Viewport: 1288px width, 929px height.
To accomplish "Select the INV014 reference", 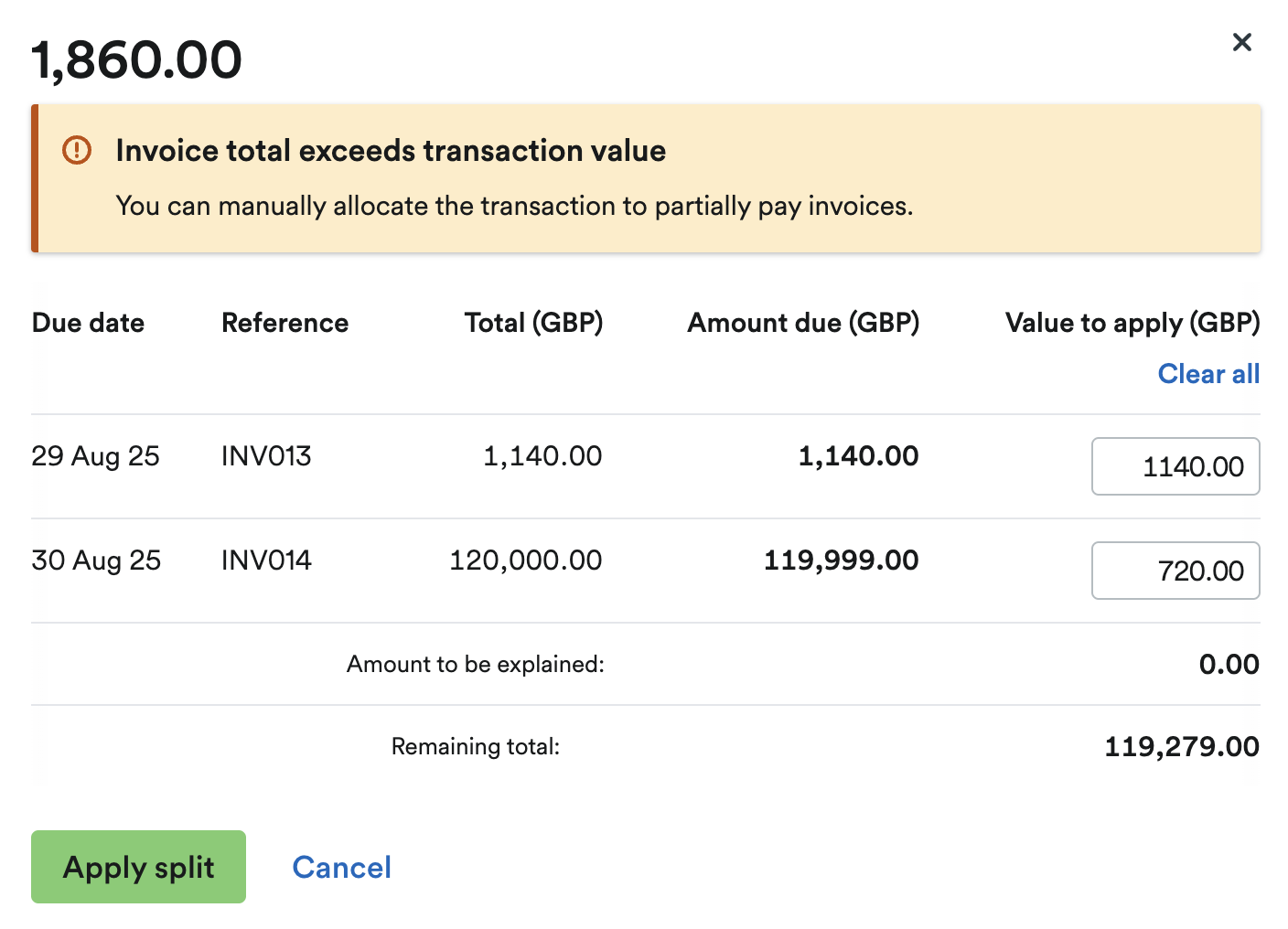I will tap(266, 560).
